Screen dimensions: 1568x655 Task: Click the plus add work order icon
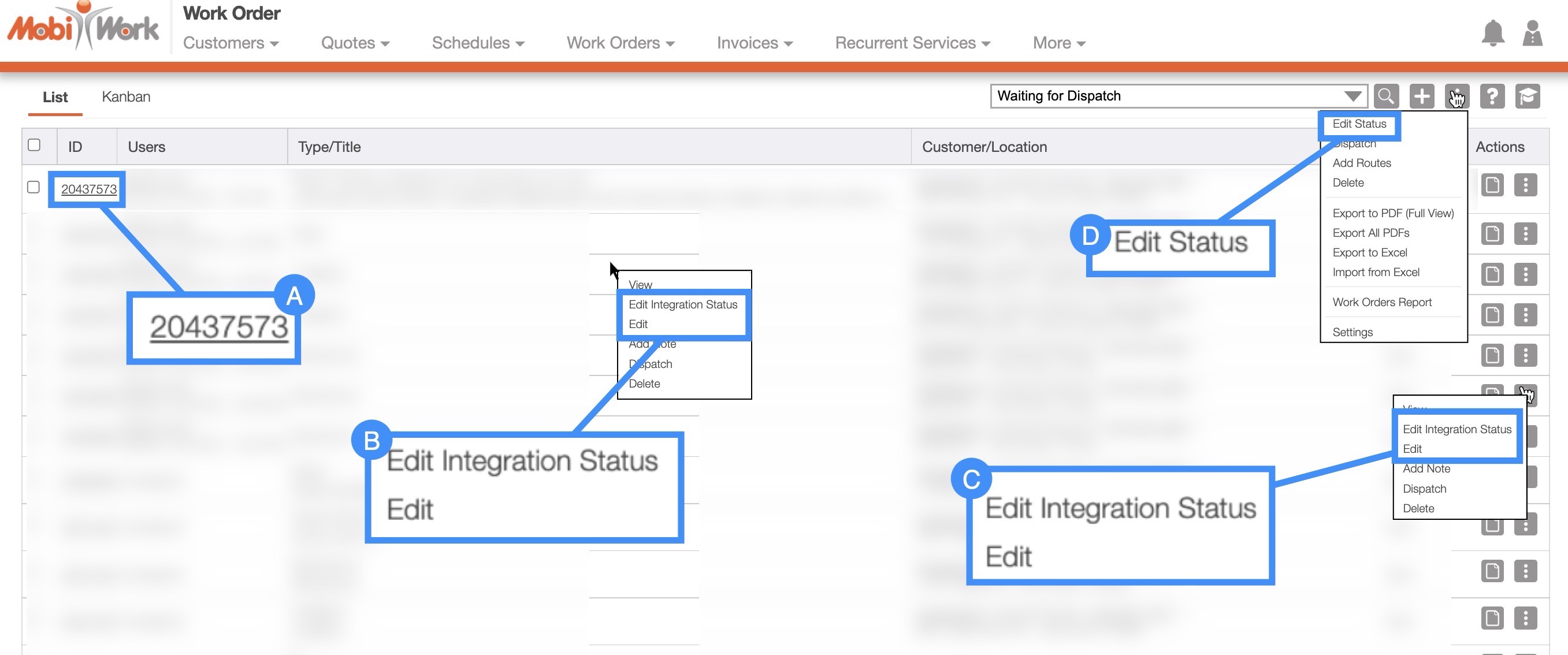(x=1421, y=96)
